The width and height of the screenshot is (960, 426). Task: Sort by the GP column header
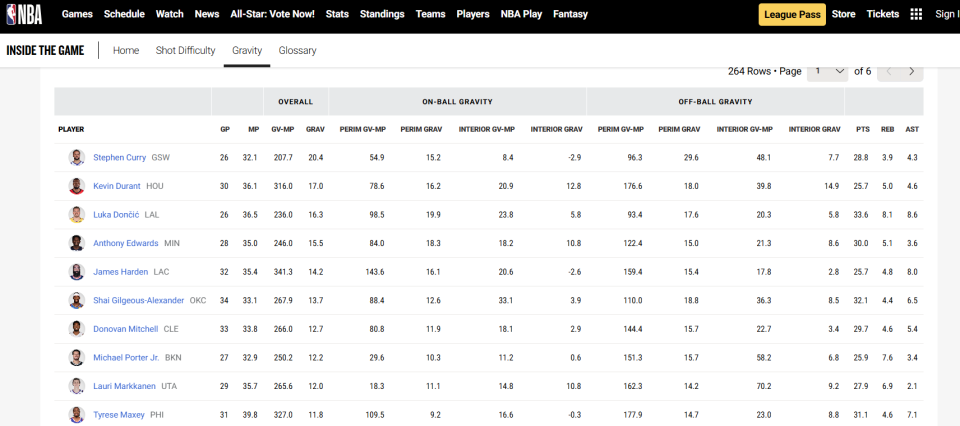tap(225, 129)
